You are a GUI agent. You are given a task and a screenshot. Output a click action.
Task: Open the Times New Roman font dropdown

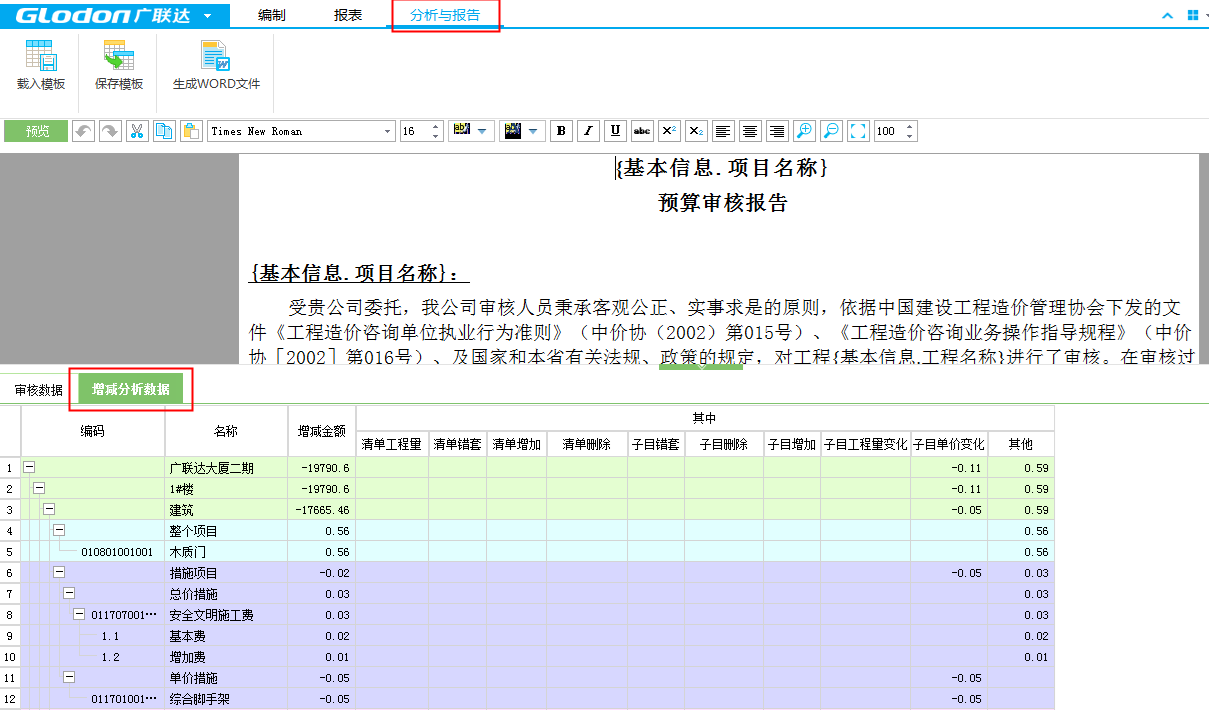(388, 131)
